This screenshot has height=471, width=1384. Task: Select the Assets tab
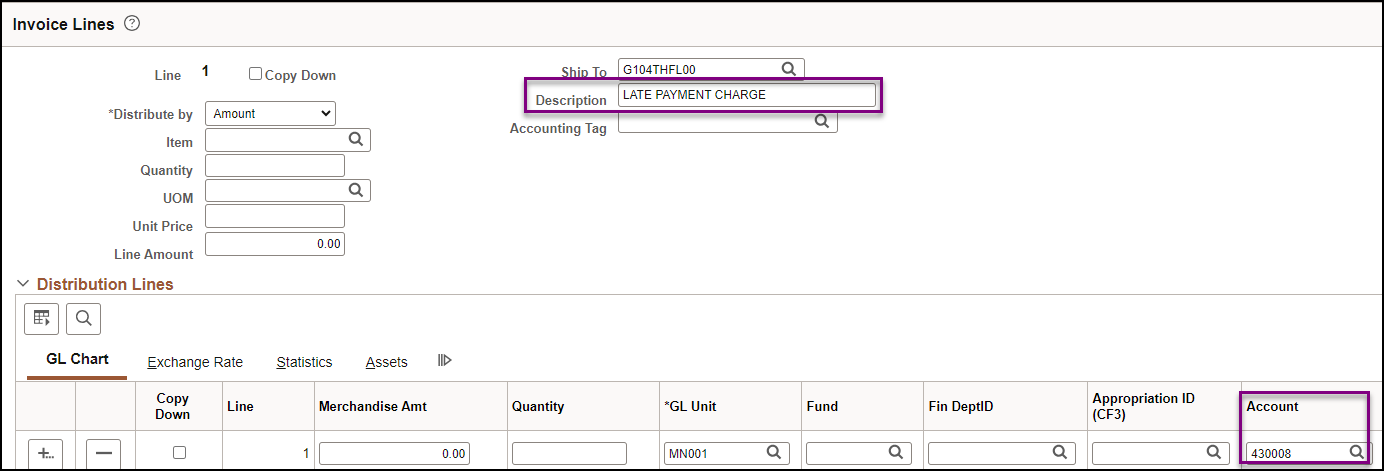click(386, 362)
